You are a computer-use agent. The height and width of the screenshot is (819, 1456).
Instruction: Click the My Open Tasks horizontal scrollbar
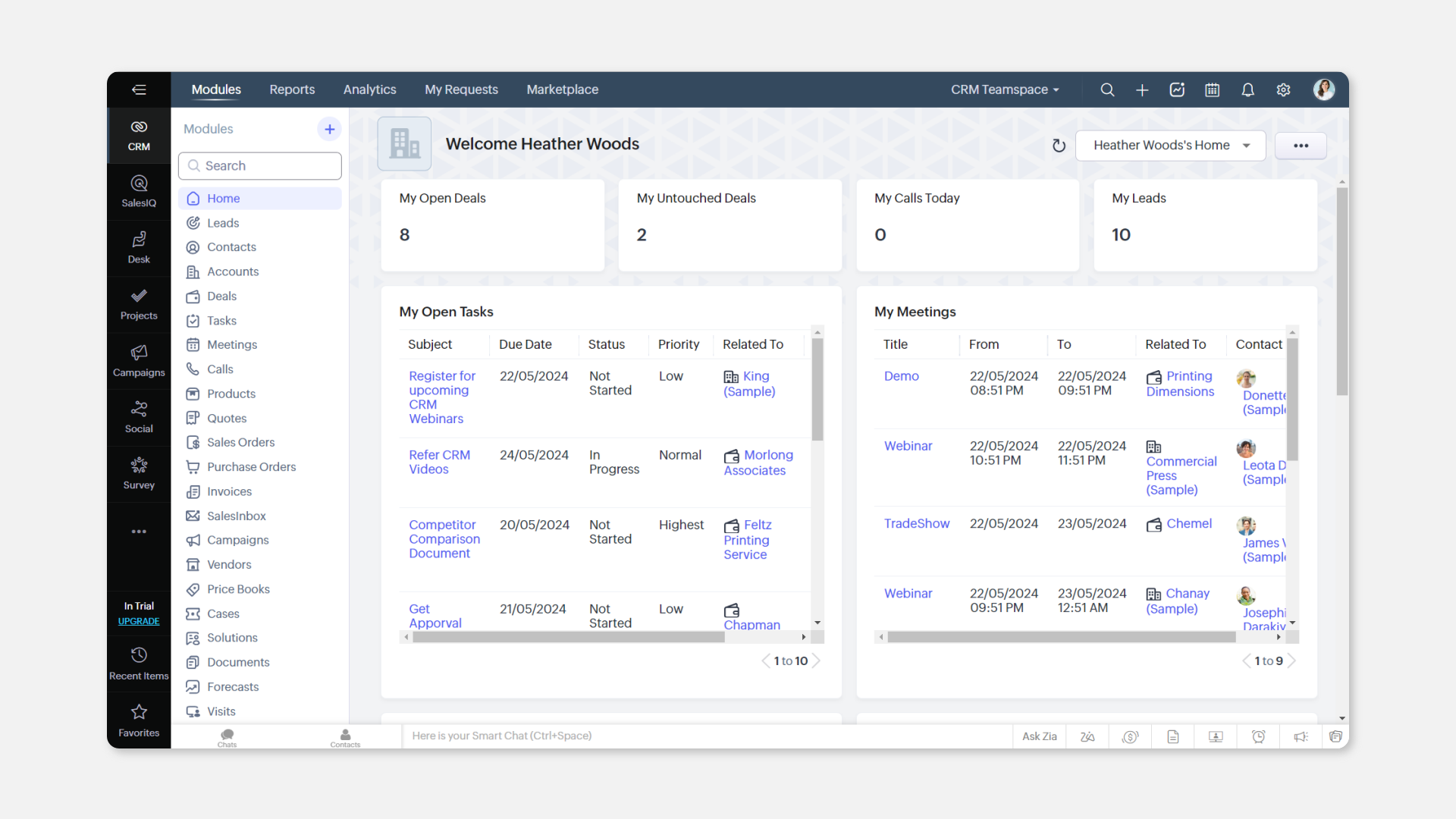[x=569, y=638]
